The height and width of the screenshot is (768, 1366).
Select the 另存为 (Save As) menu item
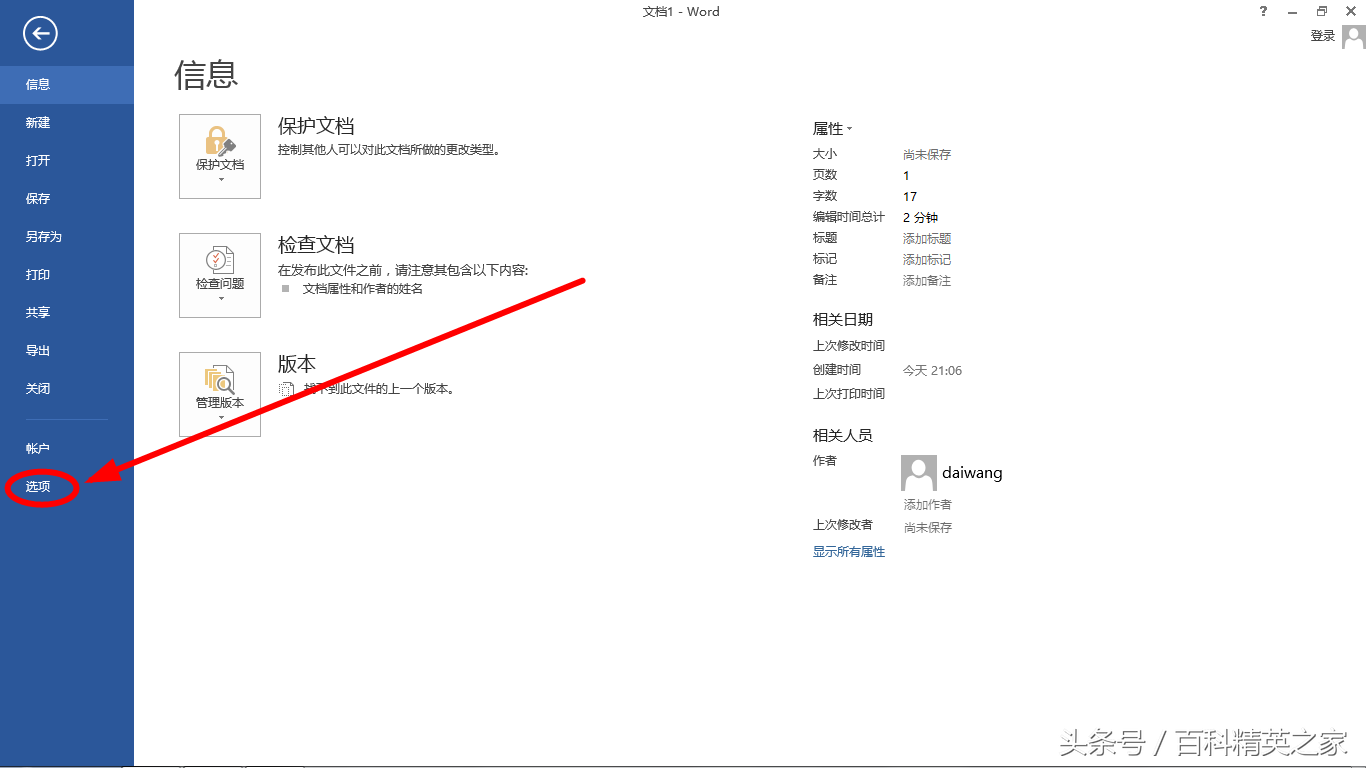pyautogui.click(x=67, y=237)
